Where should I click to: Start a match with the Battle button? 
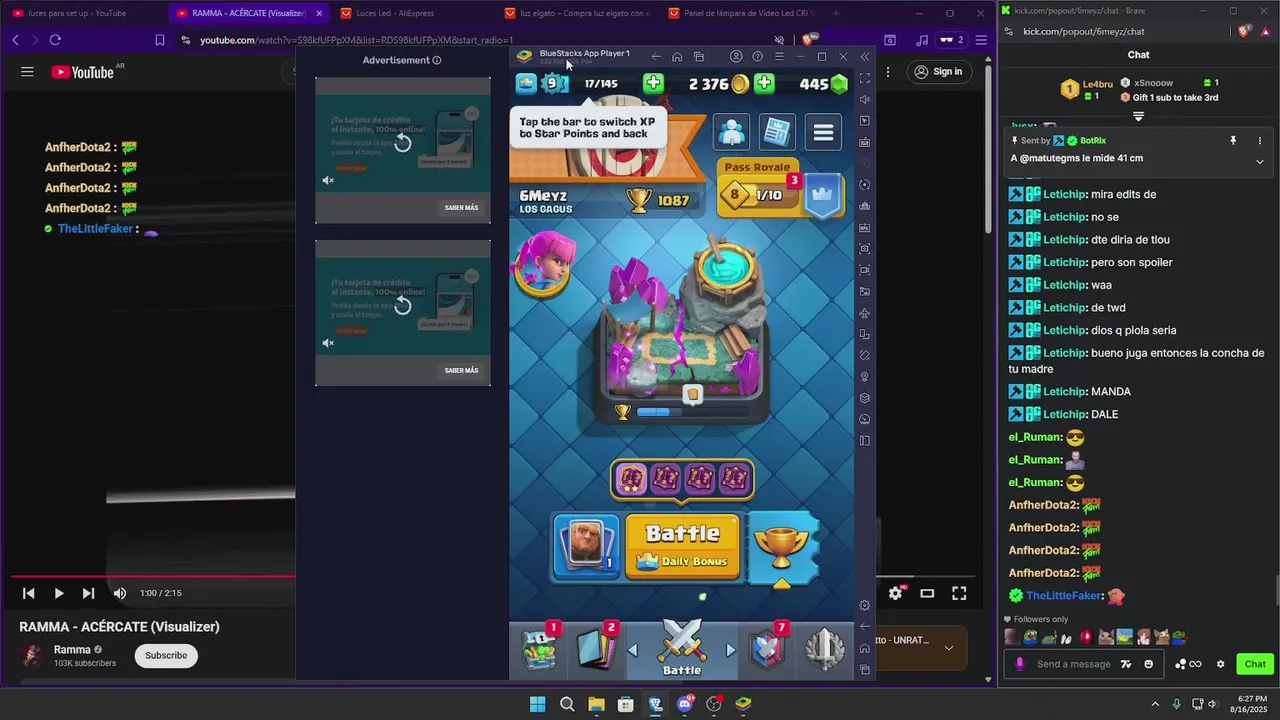coord(683,546)
